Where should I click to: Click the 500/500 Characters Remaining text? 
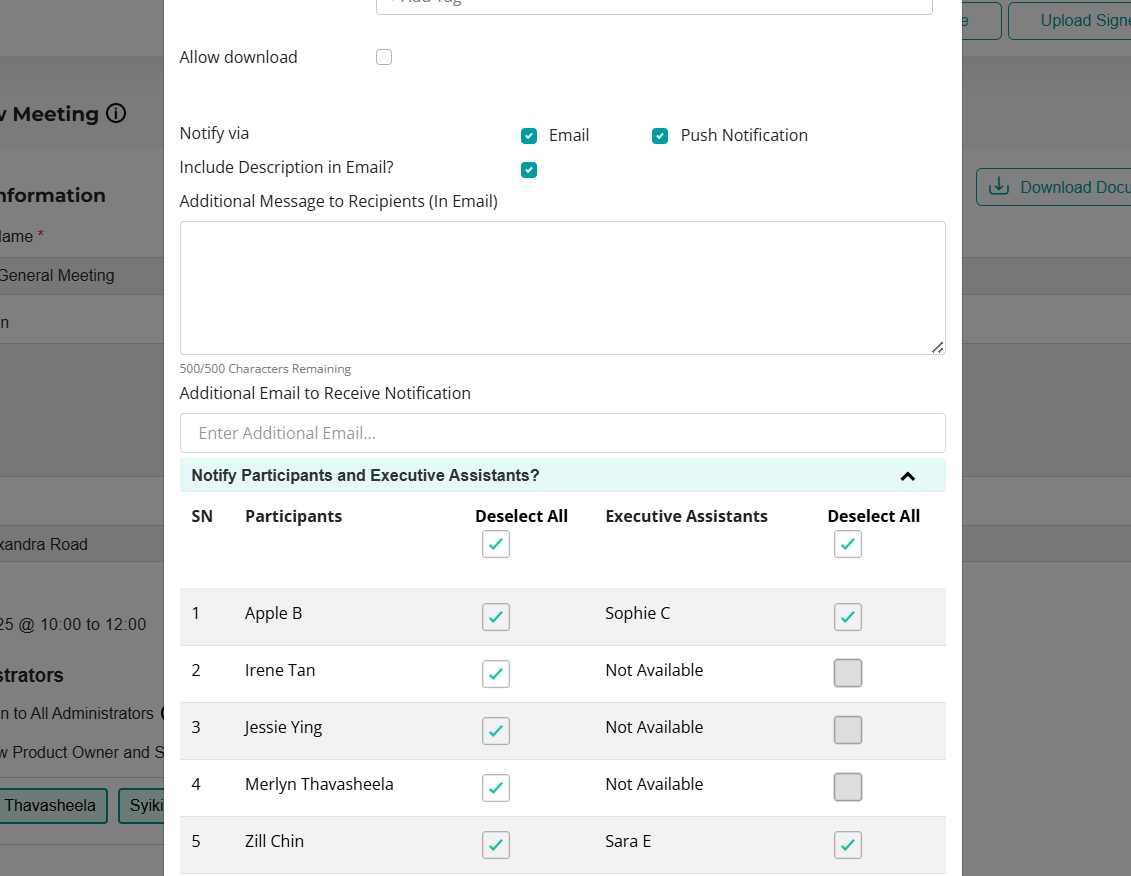pos(265,369)
